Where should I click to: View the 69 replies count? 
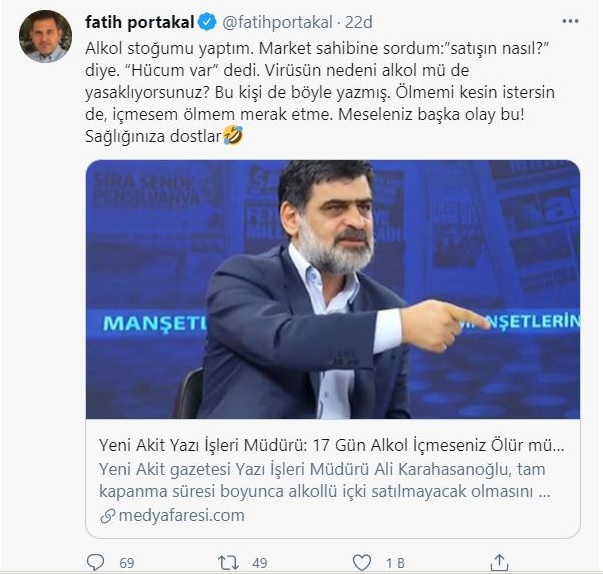[127, 563]
